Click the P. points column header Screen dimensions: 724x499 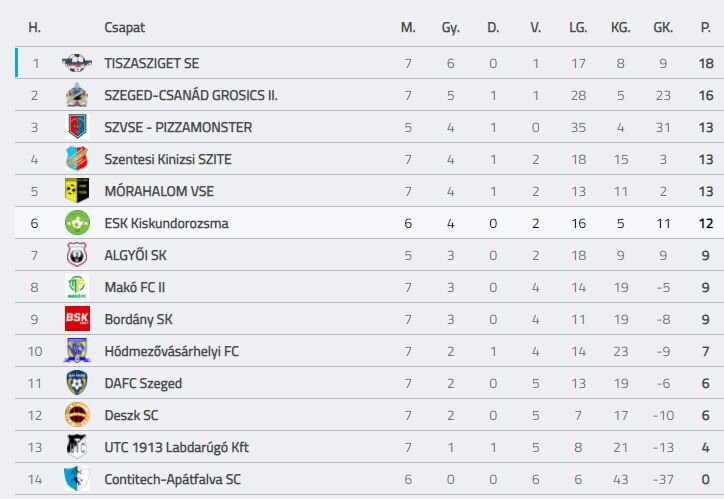706,28
